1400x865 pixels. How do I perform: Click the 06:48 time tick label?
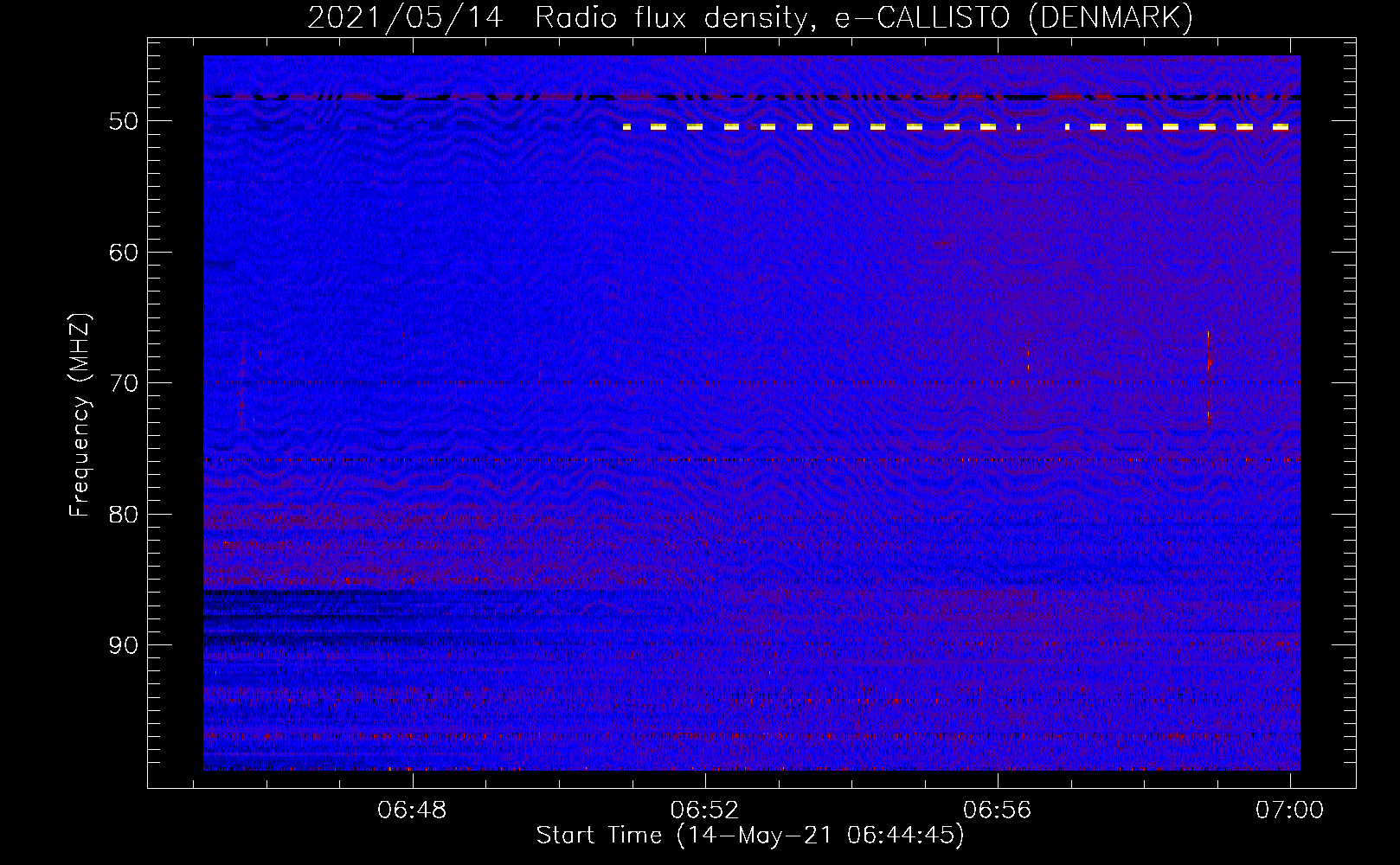click(x=413, y=811)
